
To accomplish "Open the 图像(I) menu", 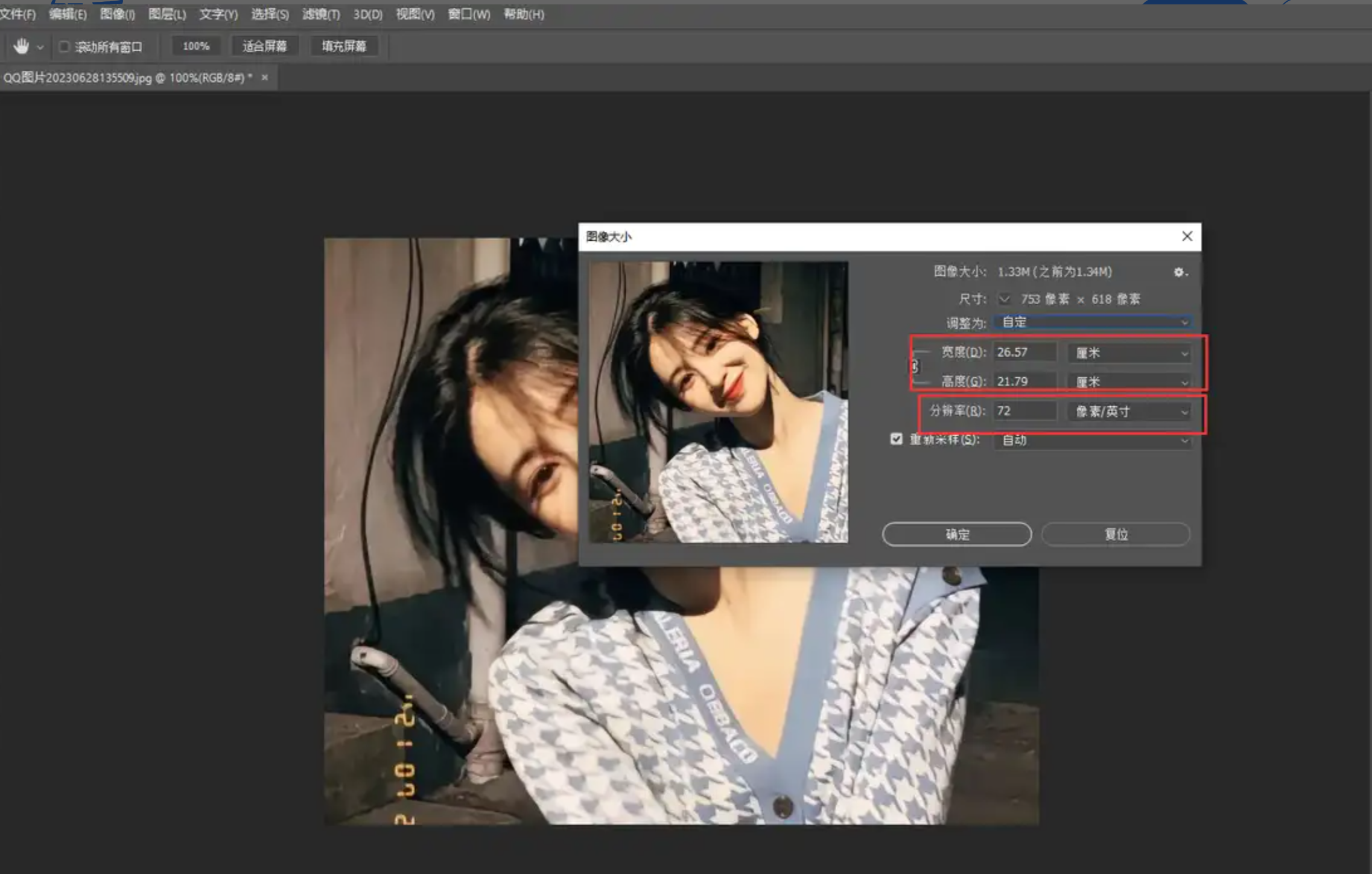I will click(117, 14).
